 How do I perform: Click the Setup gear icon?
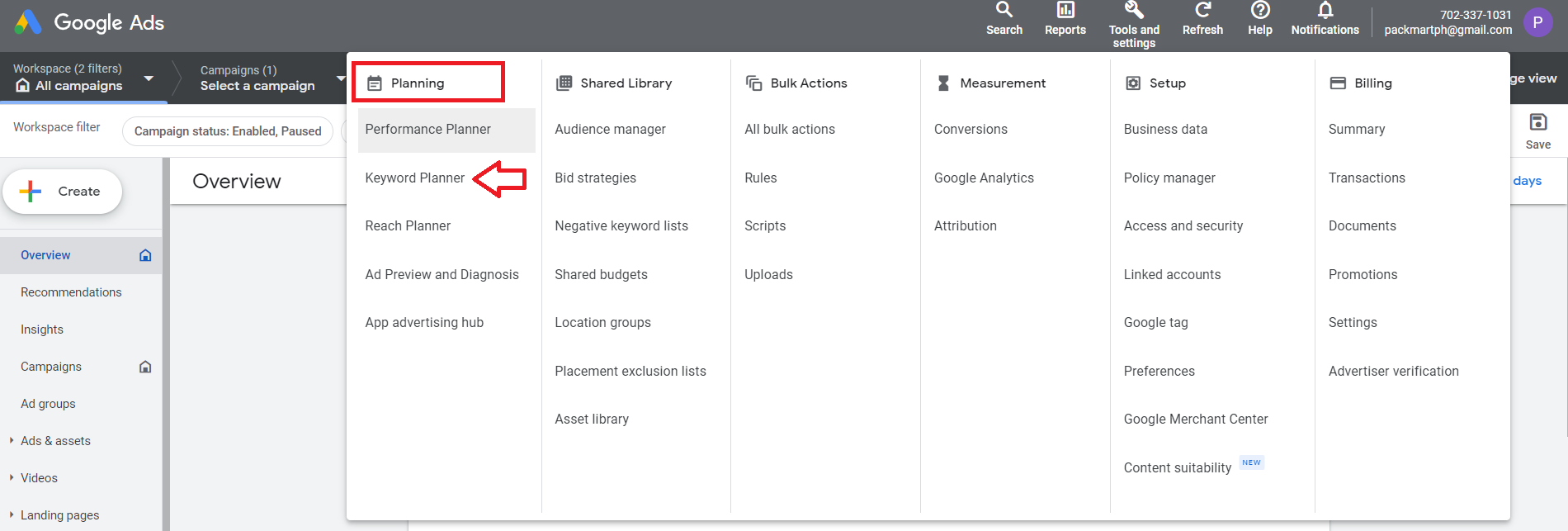click(x=1133, y=83)
